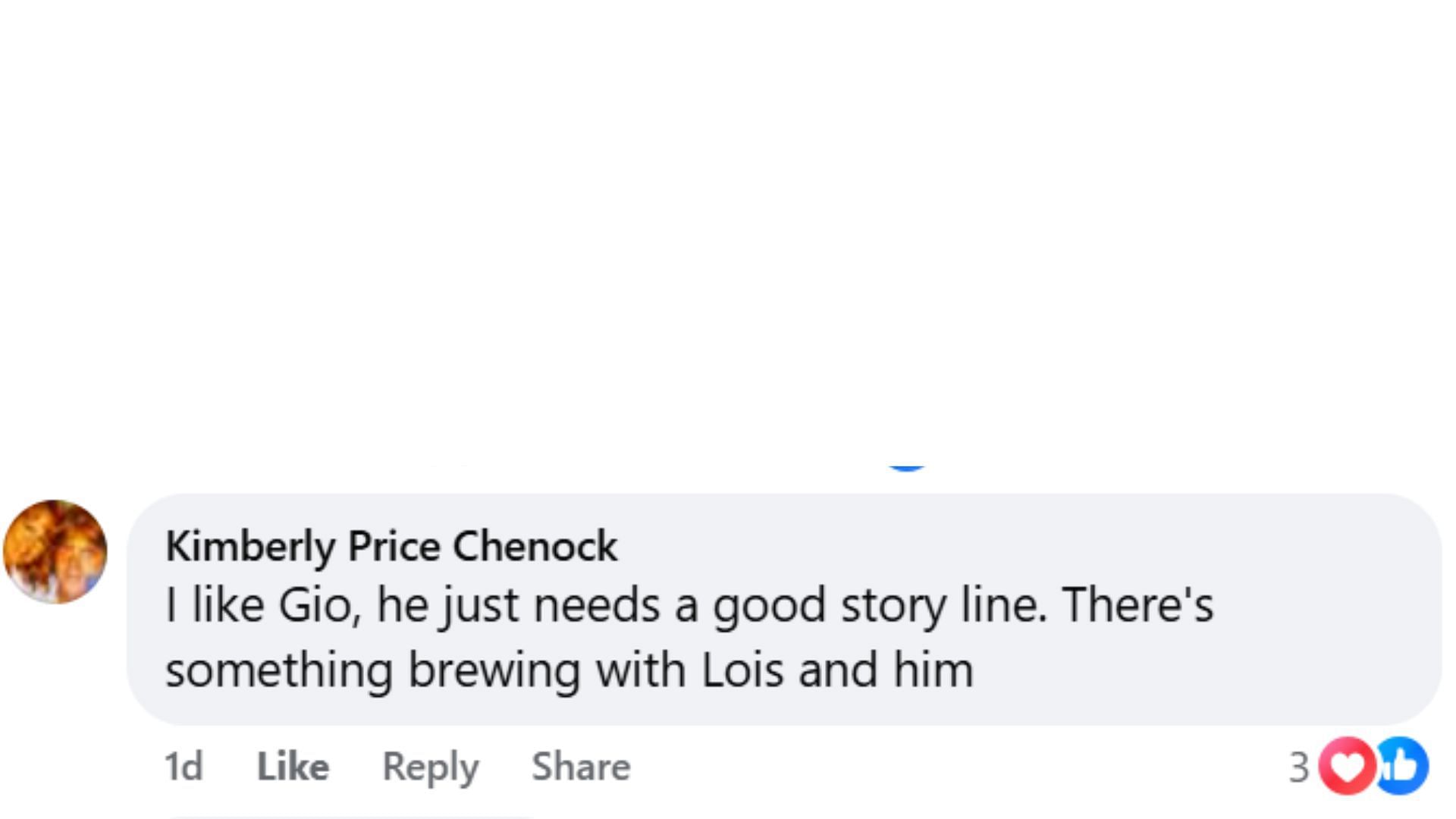Like Kimberly's comment

293,766
